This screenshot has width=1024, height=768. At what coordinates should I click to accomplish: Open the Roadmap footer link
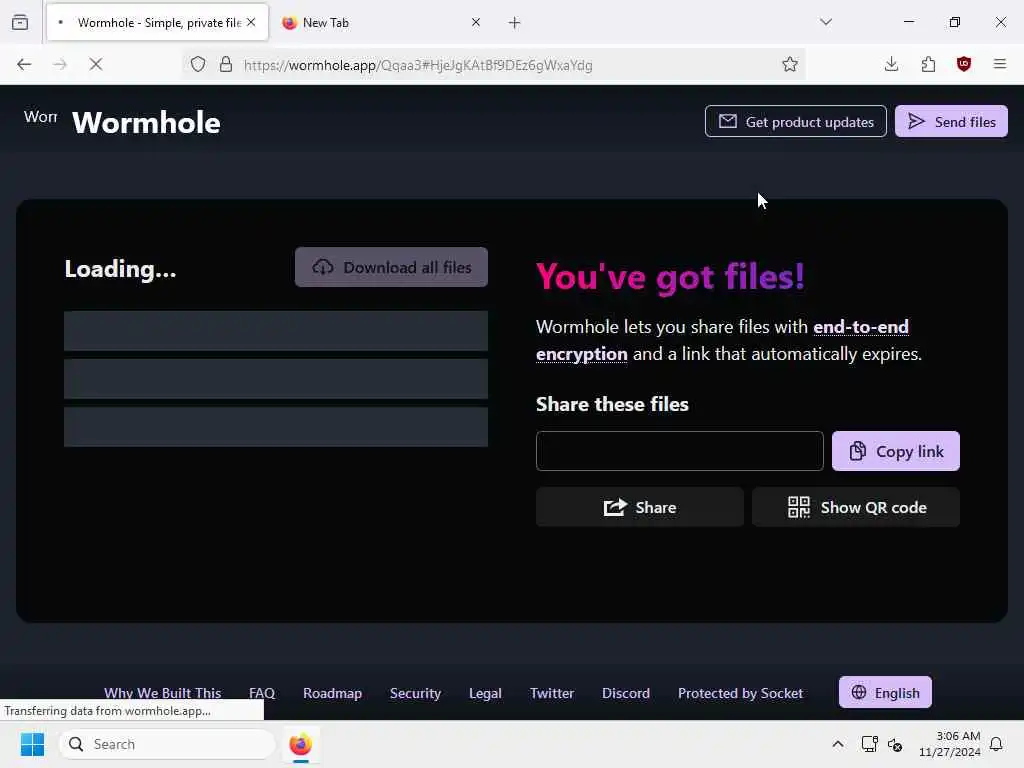pos(332,693)
